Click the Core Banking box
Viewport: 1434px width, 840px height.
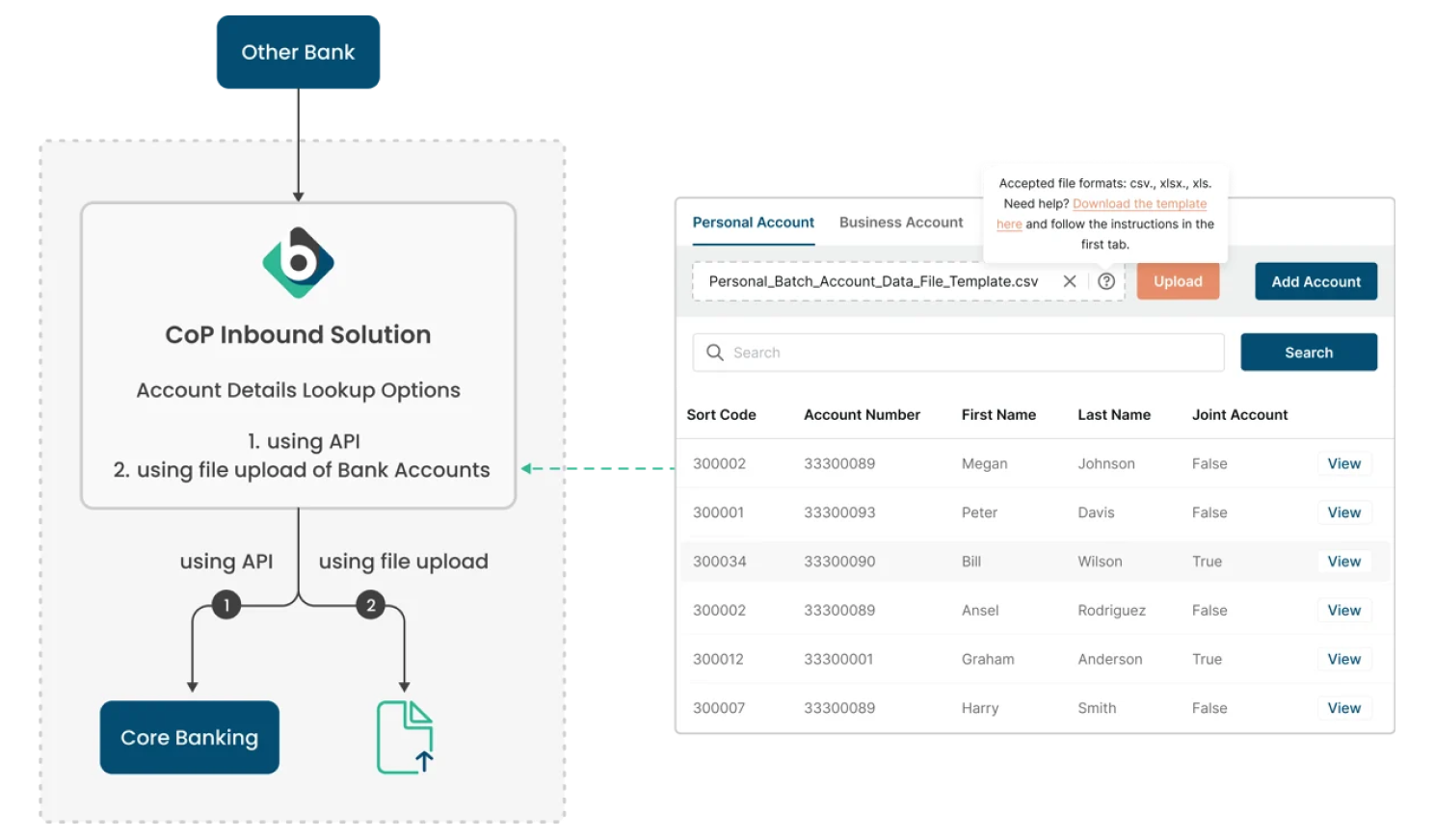point(190,737)
